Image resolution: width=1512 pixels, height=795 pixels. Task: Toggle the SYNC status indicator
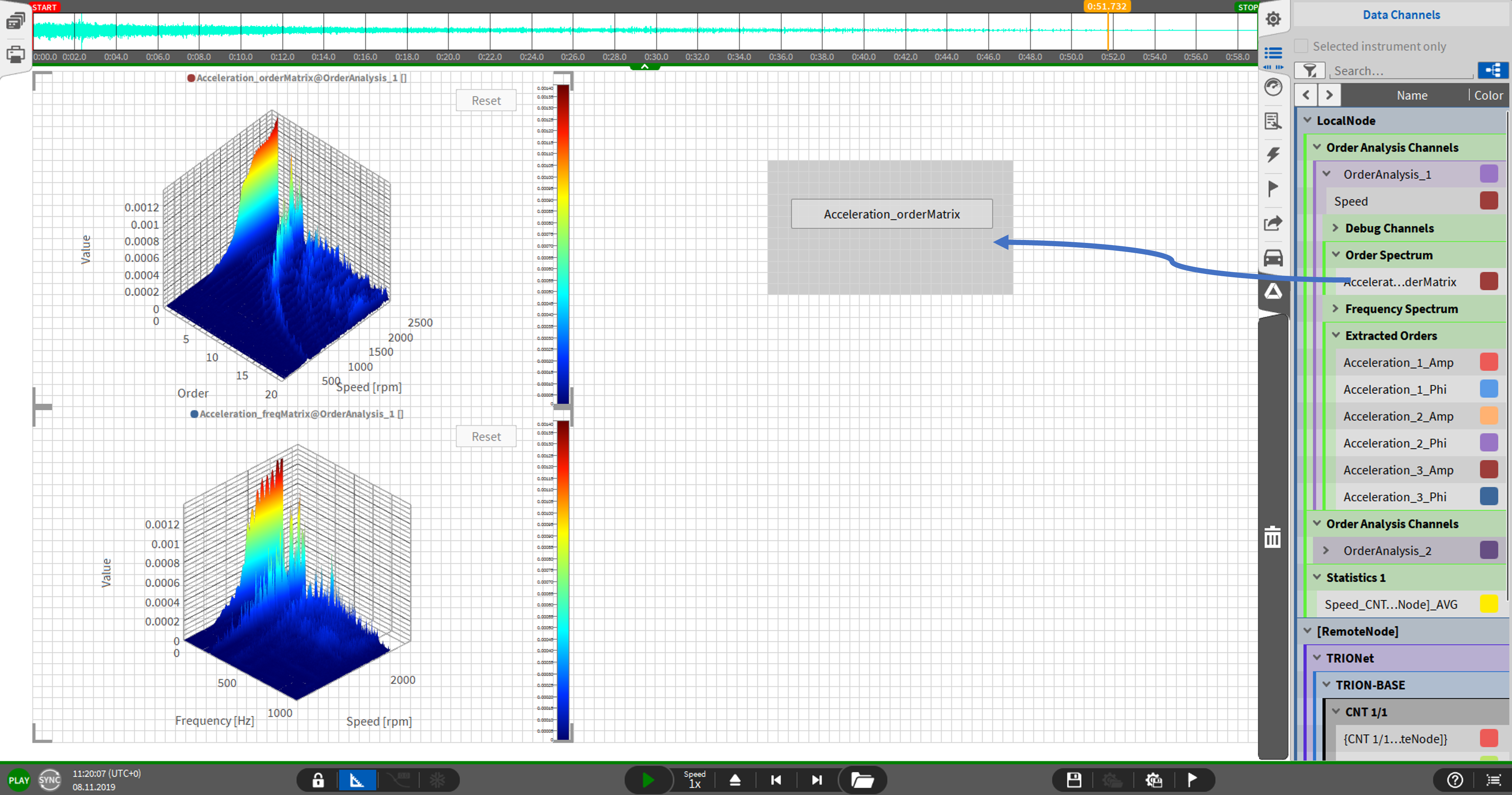[49, 780]
